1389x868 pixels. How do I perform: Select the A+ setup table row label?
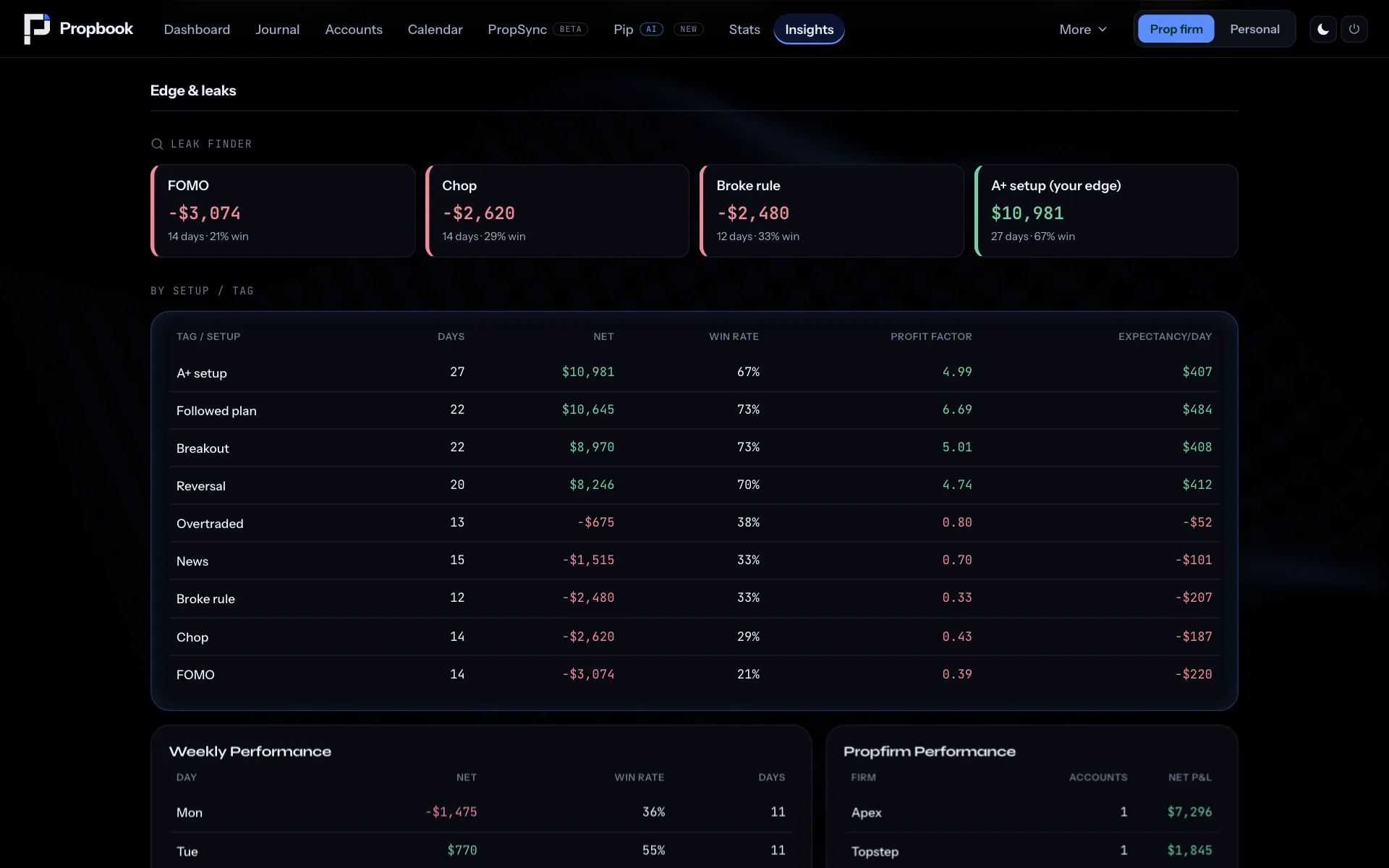pyautogui.click(x=202, y=373)
